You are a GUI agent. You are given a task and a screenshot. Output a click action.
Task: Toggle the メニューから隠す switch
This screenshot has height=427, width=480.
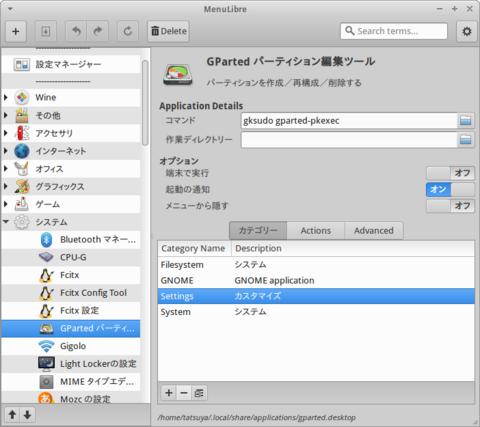[x=450, y=206]
